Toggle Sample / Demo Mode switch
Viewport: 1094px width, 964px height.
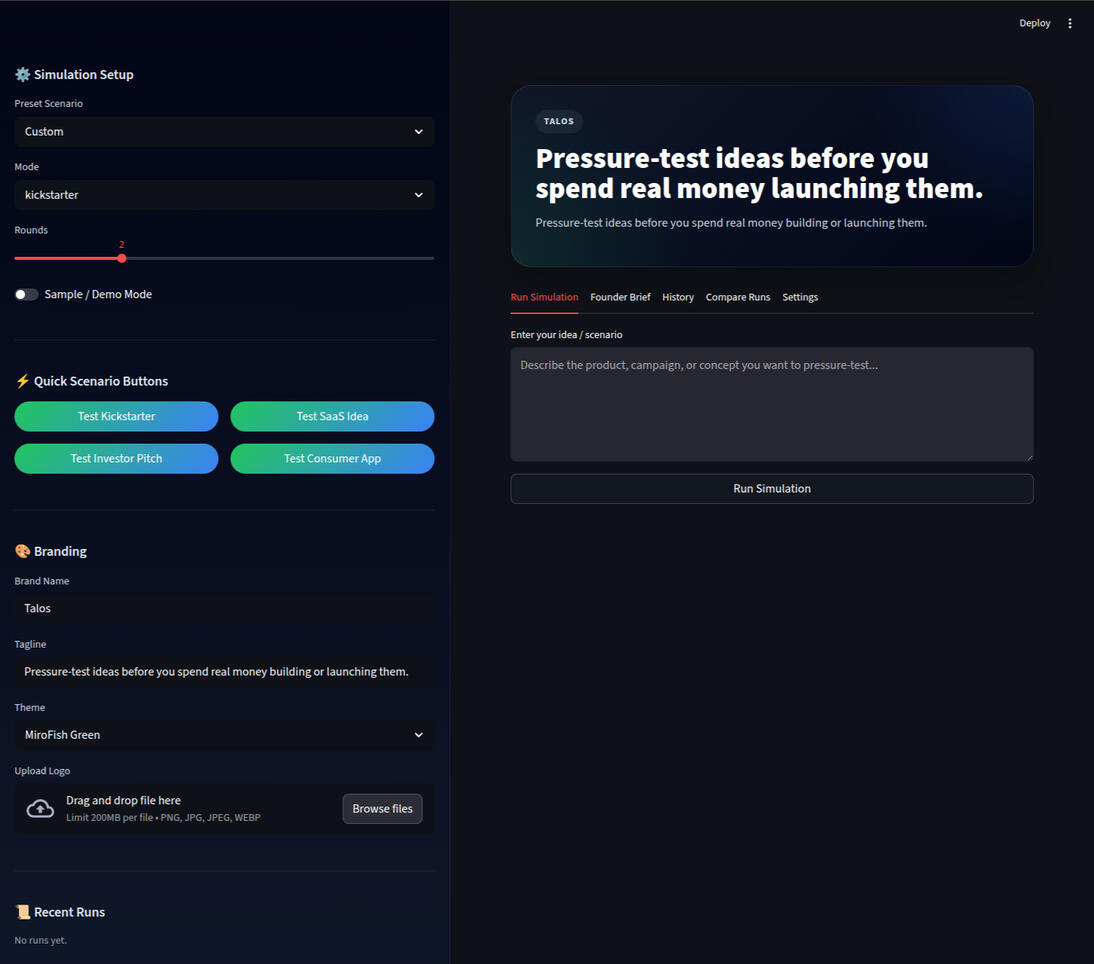pos(27,294)
